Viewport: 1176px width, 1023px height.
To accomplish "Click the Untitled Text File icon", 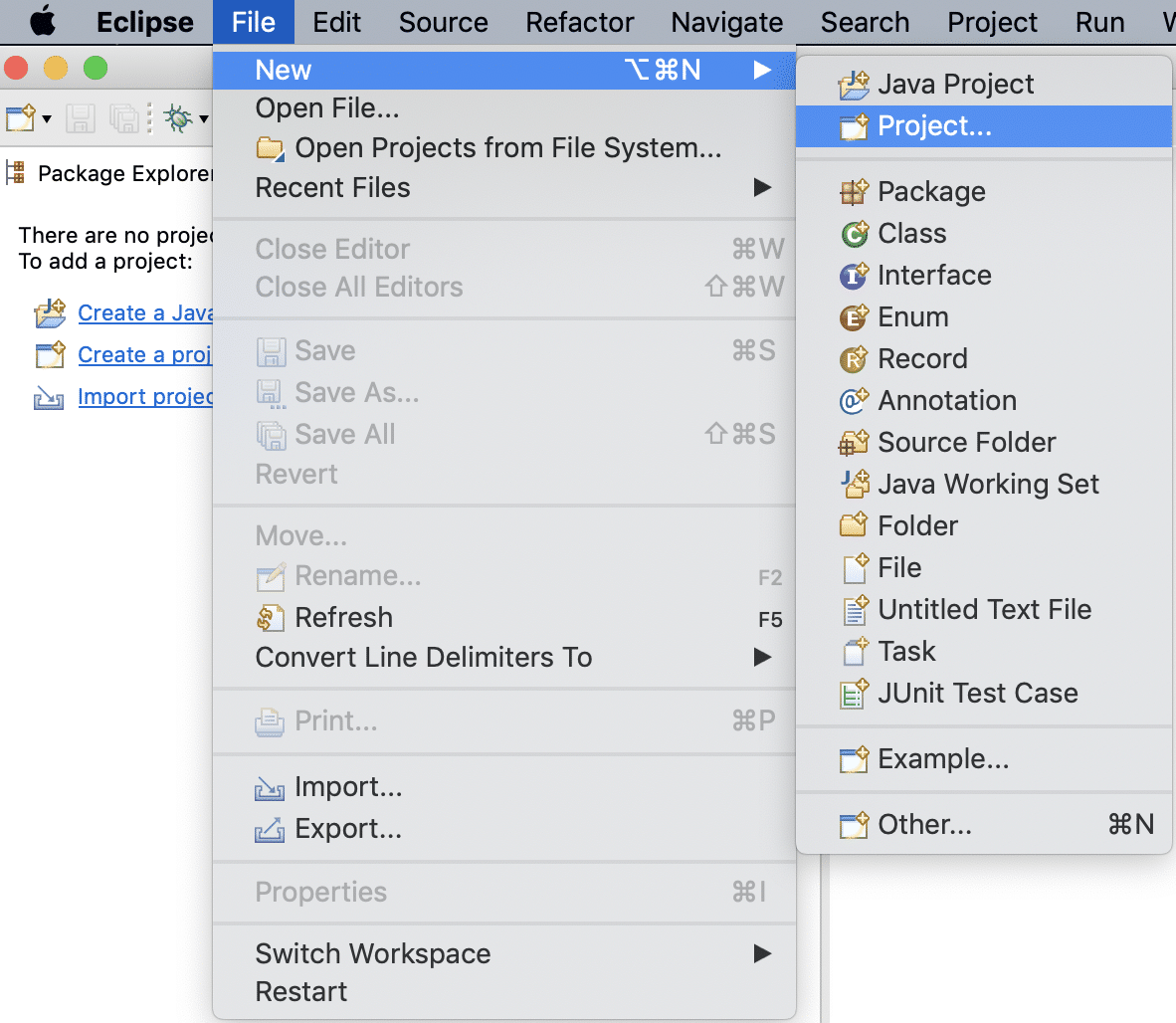I will point(855,610).
